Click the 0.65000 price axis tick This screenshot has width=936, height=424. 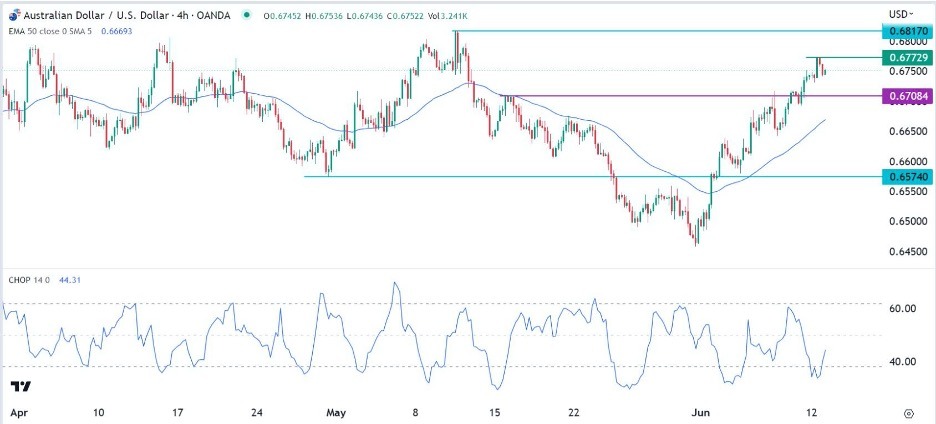[x=907, y=222]
